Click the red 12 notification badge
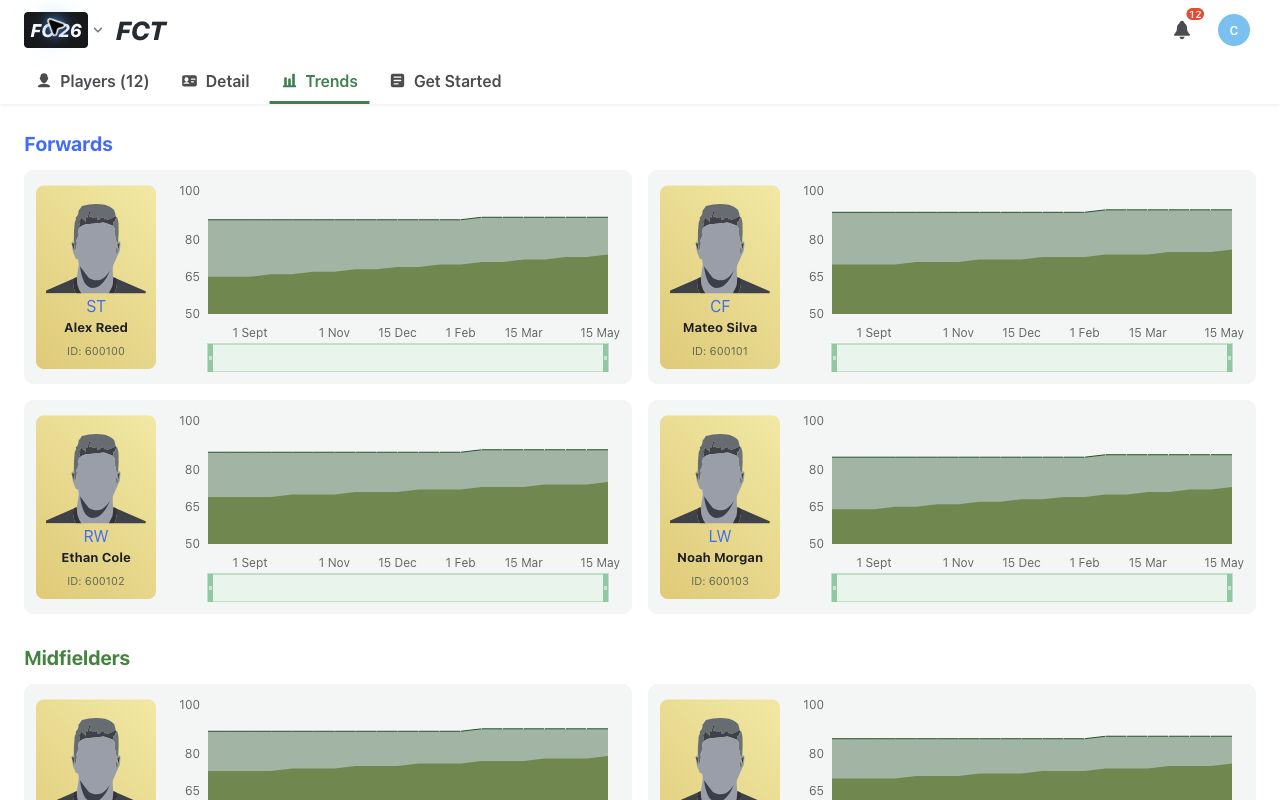 (1195, 14)
